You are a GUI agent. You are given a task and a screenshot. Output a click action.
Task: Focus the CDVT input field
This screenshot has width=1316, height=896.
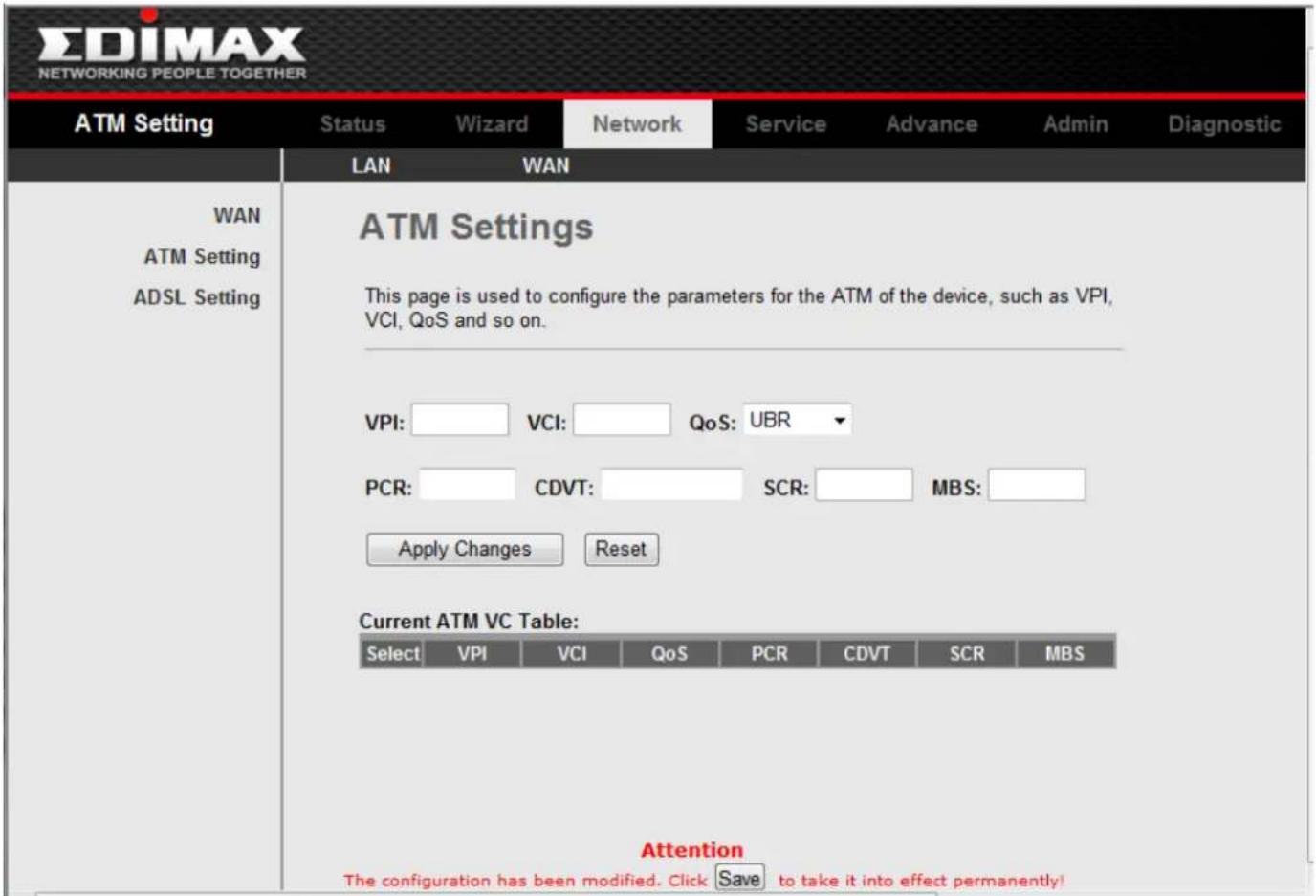click(671, 485)
